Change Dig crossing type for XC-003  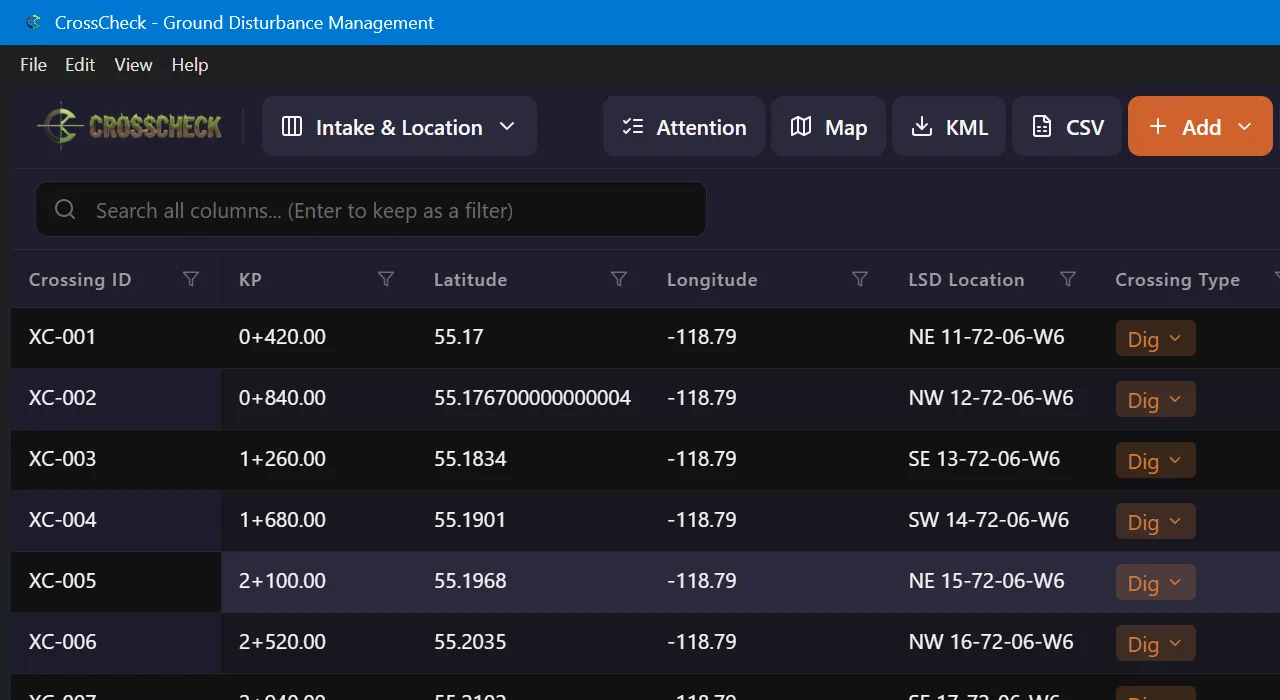pyautogui.click(x=1155, y=461)
